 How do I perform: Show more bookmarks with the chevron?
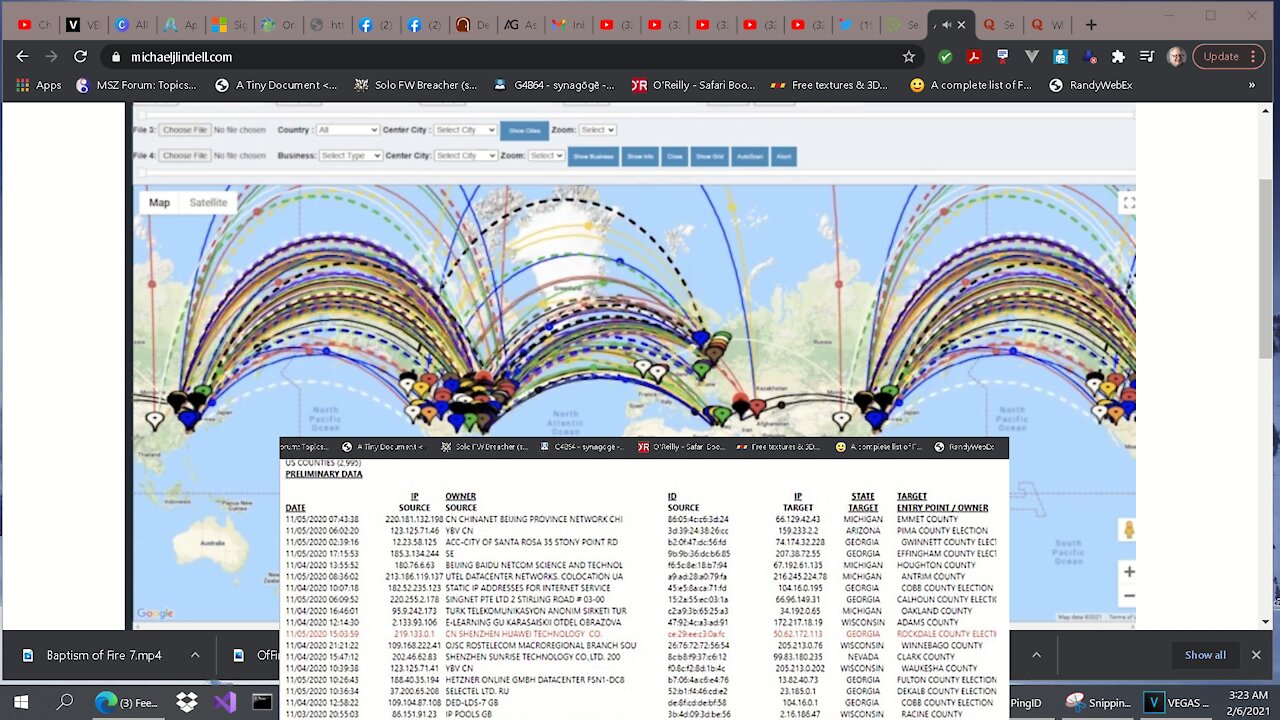pyautogui.click(x=1251, y=85)
